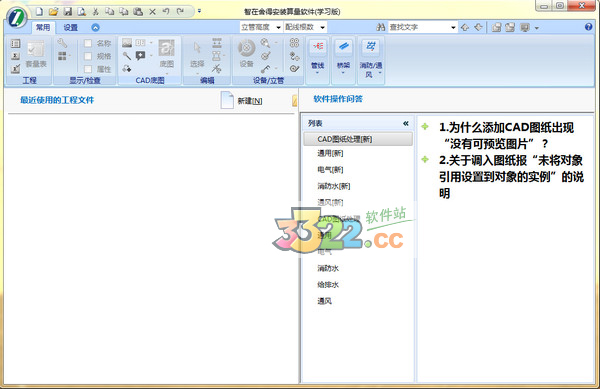Screen dimensions: 600x389
Task: Click the undo arrow icon
Action: (x=166, y=11)
